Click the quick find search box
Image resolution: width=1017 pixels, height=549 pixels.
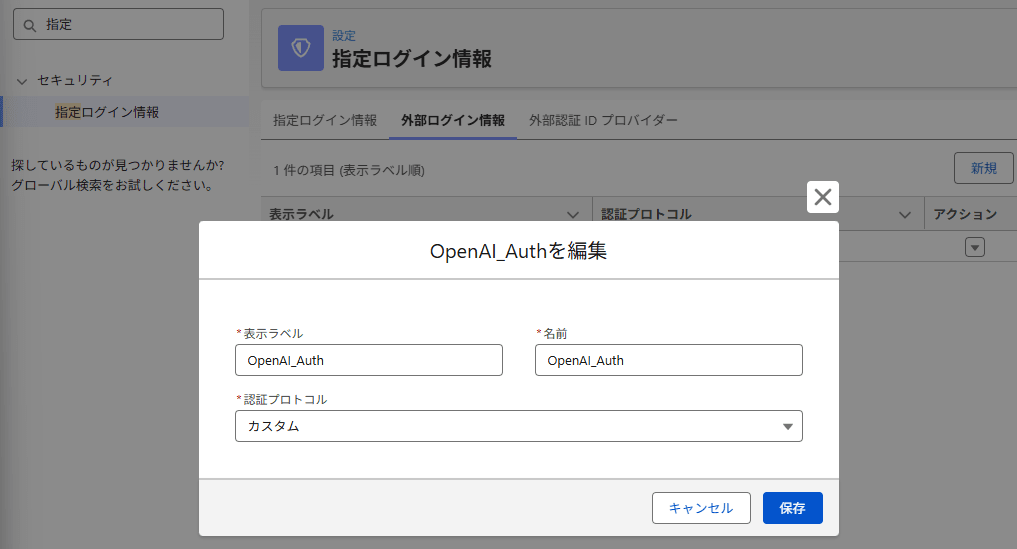point(119,25)
